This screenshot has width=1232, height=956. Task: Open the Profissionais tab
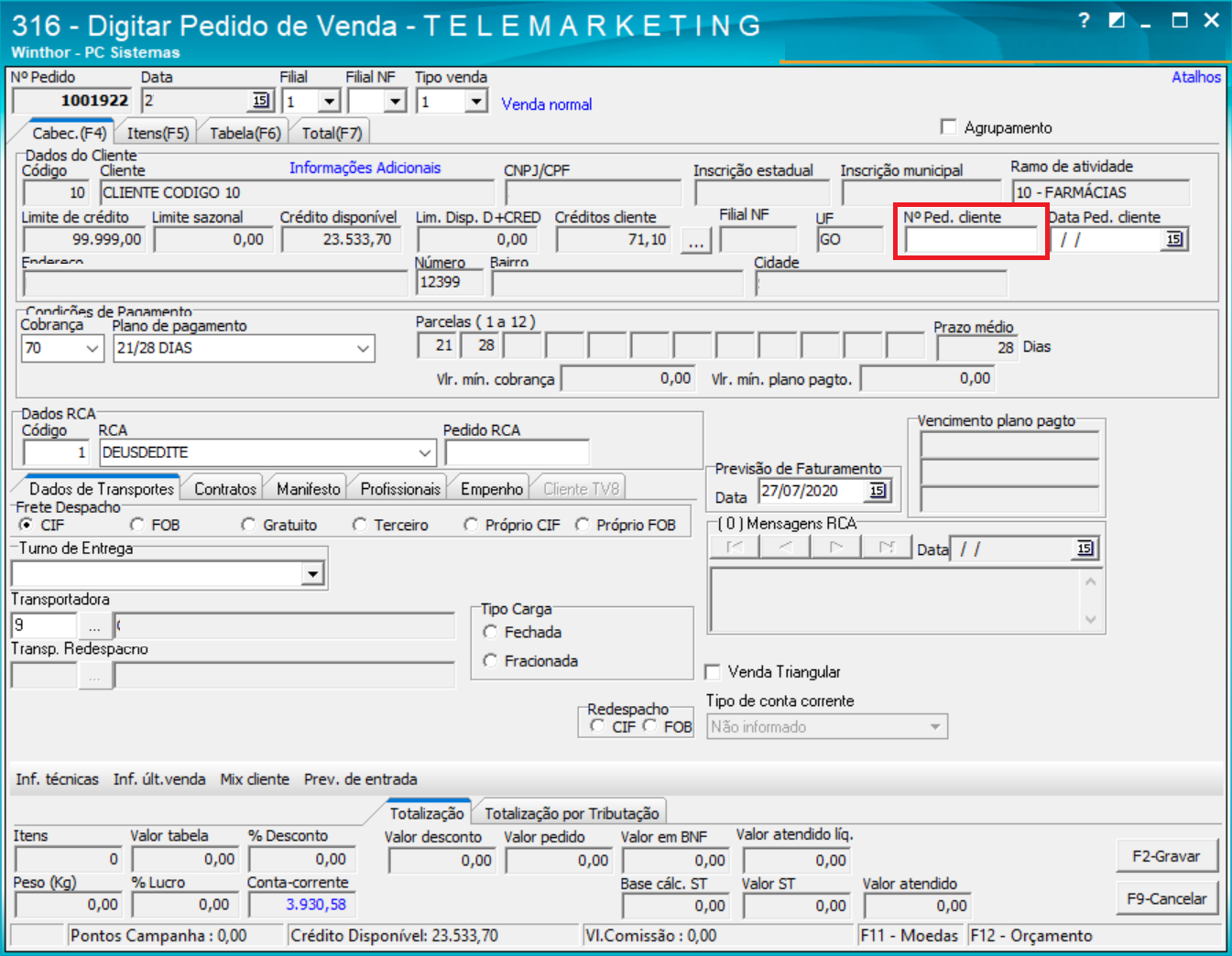(x=400, y=489)
